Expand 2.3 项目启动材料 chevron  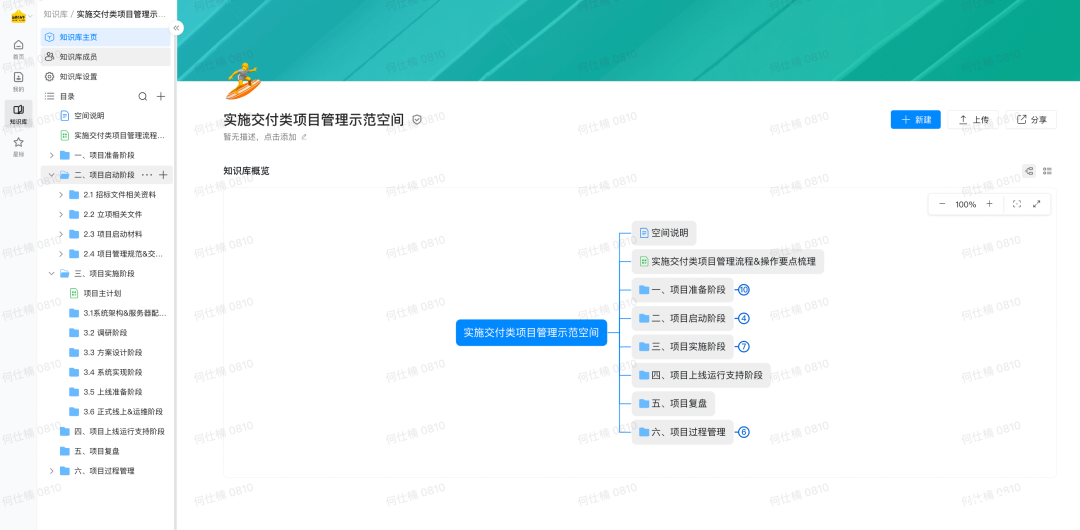61,234
